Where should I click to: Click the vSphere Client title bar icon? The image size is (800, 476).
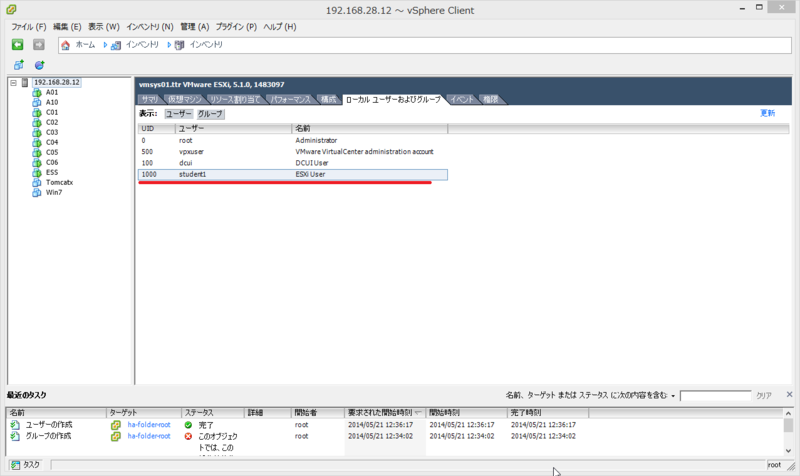(x=11, y=10)
